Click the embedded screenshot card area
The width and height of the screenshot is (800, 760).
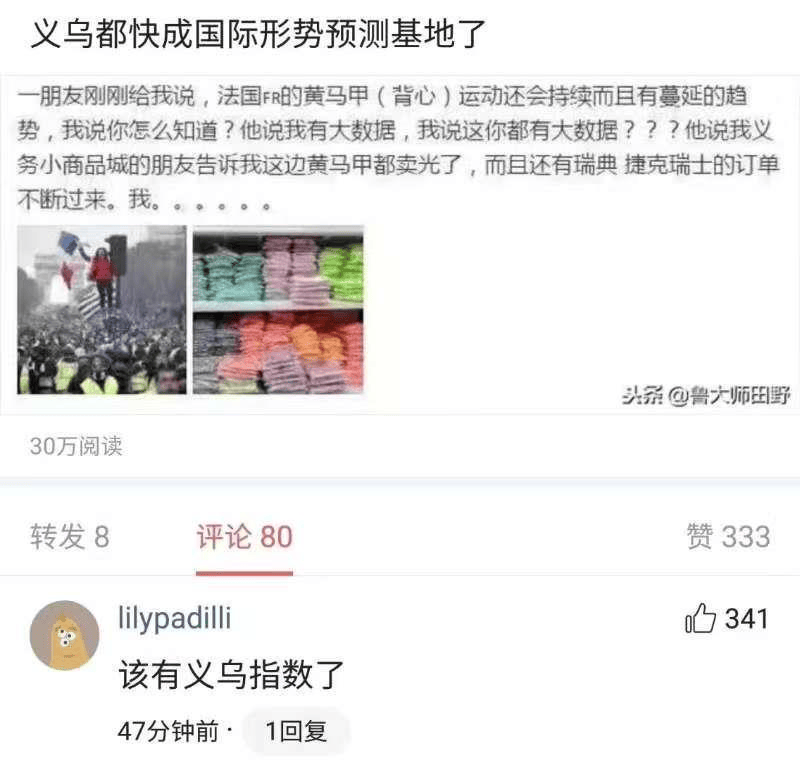(400, 245)
